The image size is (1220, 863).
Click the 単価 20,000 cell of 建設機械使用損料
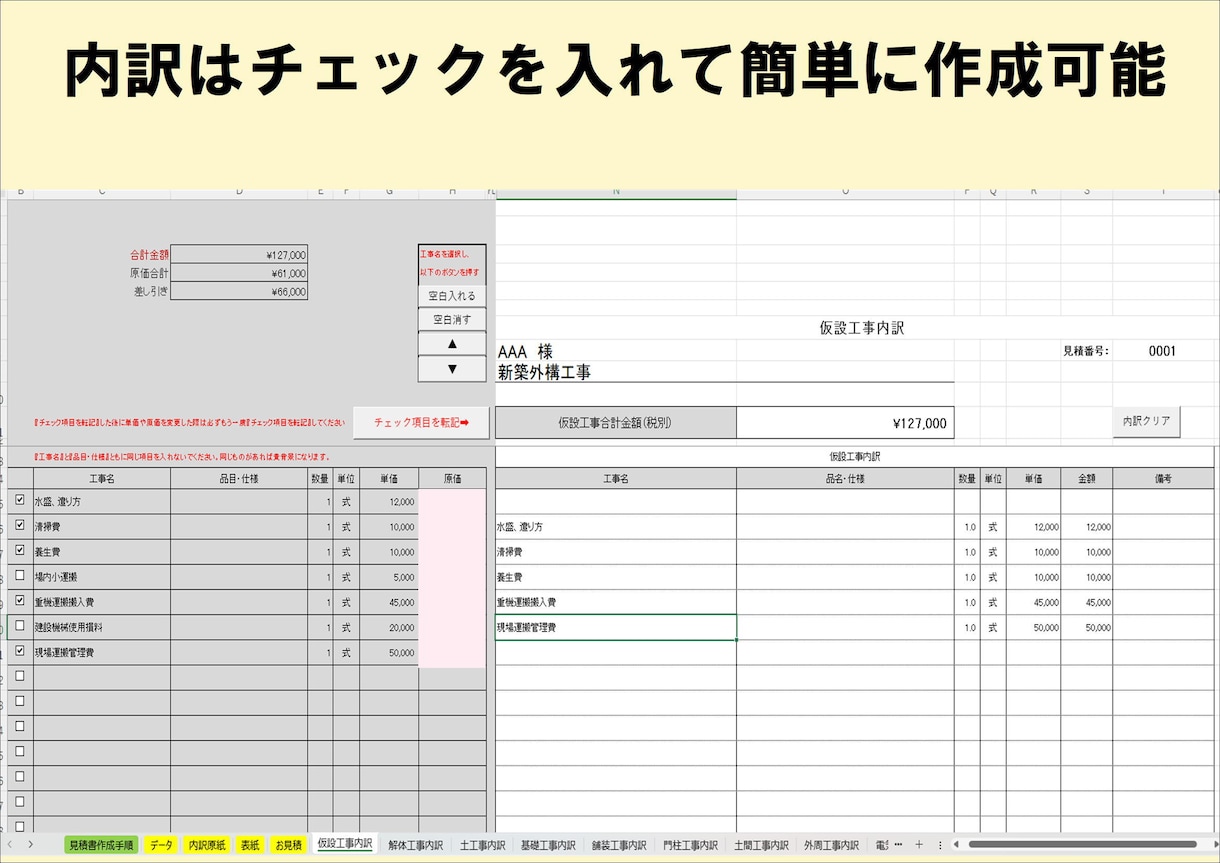pyautogui.click(x=389, y=627)
